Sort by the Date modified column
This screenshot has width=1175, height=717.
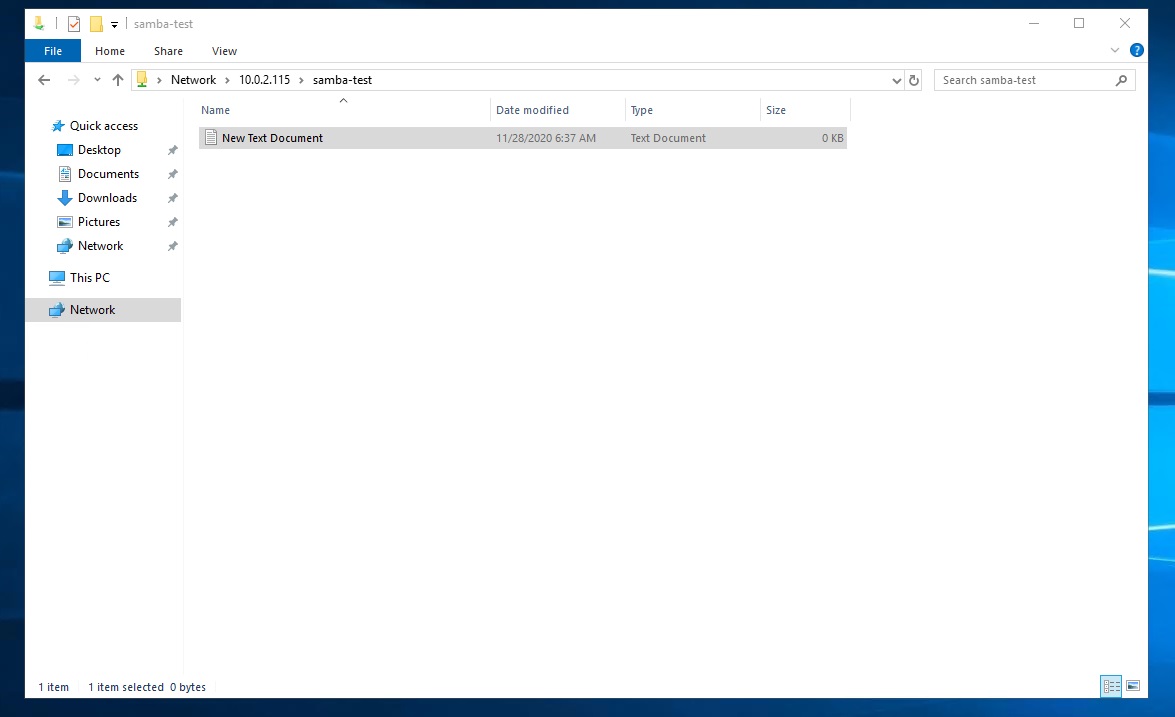[558, 110]
